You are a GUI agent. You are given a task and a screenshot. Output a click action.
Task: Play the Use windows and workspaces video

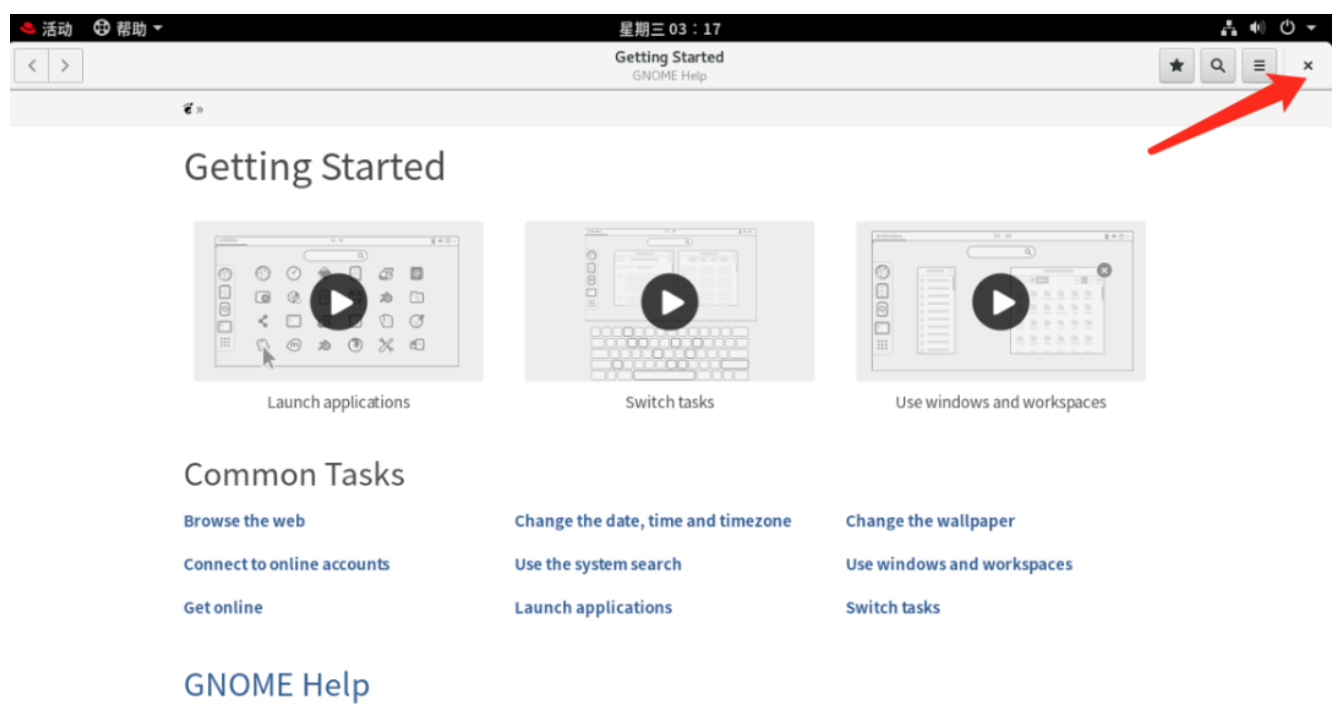1001,301
